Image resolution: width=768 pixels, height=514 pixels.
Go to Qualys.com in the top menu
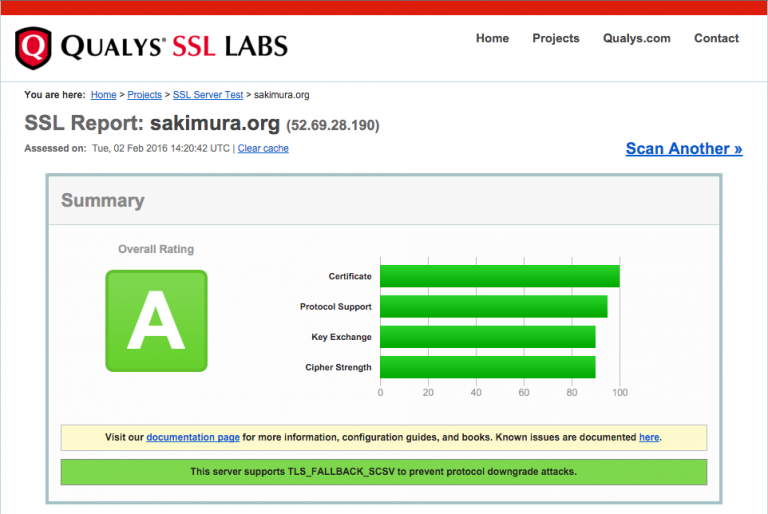[x=636, y=38]
